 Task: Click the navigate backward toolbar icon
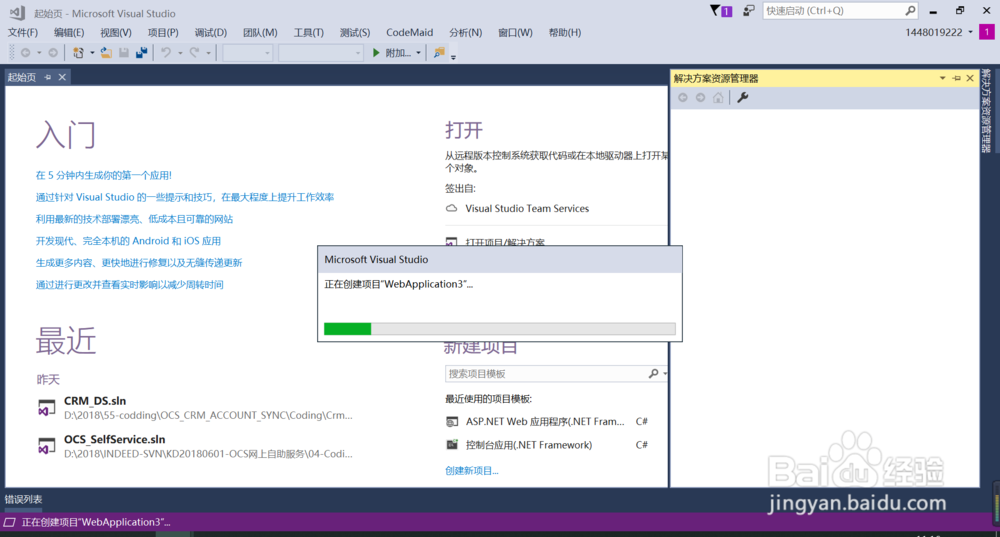click(x=26, y=53)
